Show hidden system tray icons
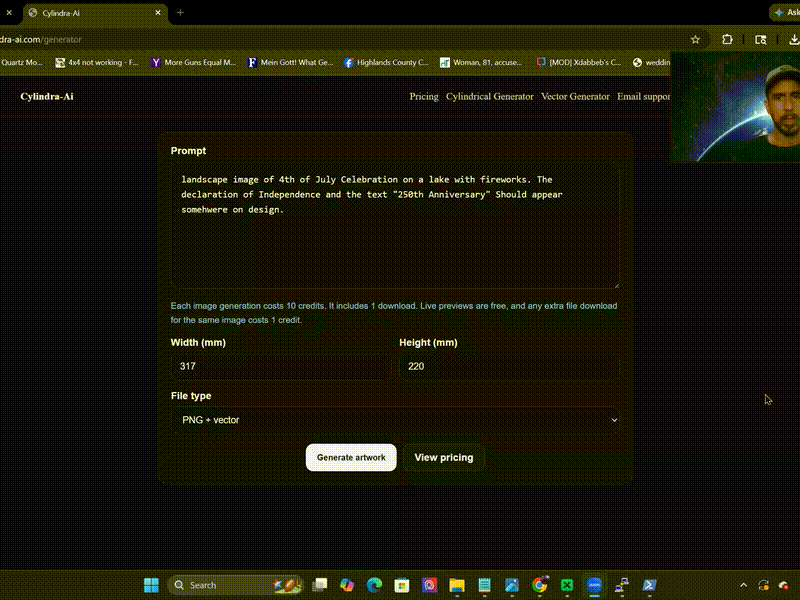Image resolution: width=800 pixels, height=600 pixels. [x=743, y=585]
